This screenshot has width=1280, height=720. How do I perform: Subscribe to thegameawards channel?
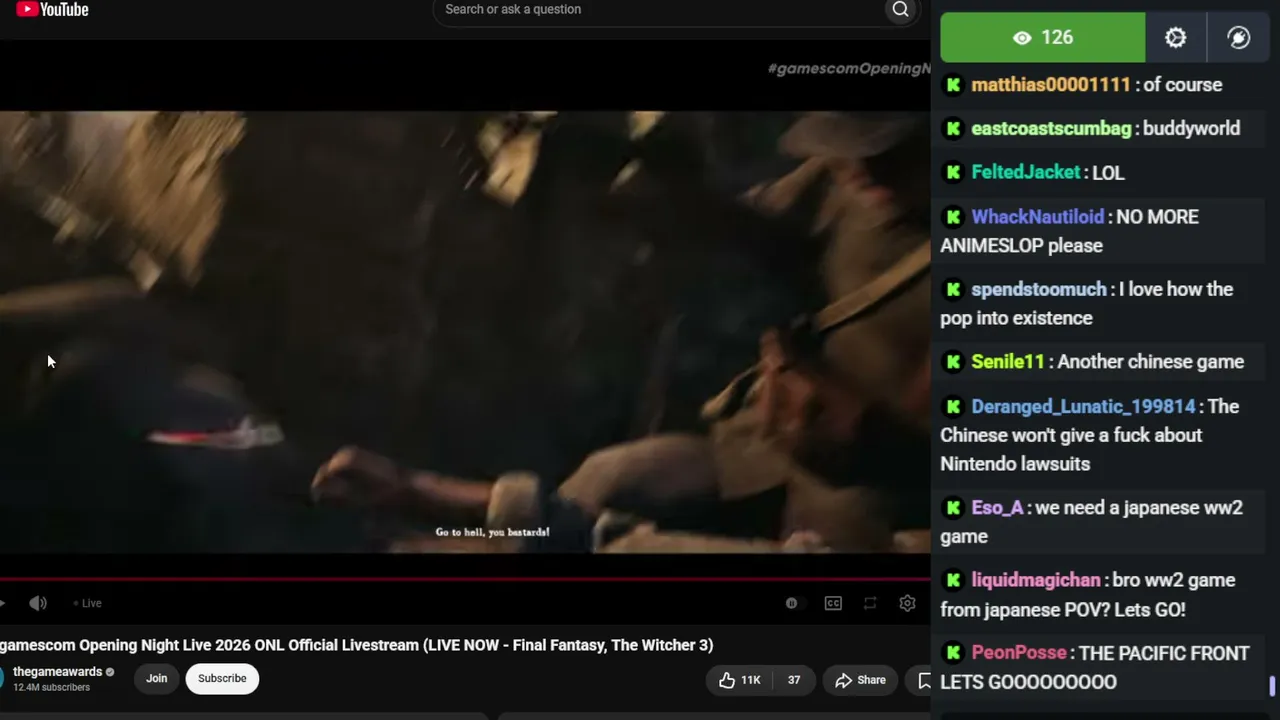tap(222, 679)
